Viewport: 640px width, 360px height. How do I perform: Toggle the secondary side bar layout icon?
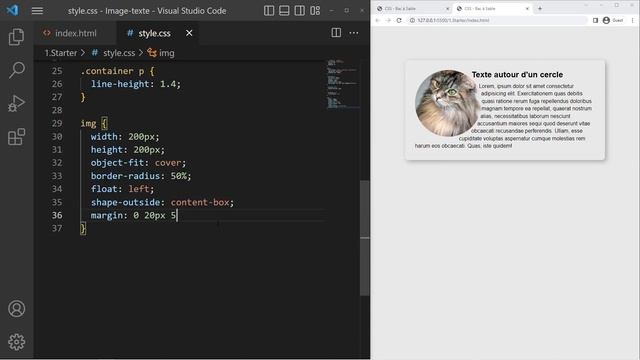[x=300, y=11]
